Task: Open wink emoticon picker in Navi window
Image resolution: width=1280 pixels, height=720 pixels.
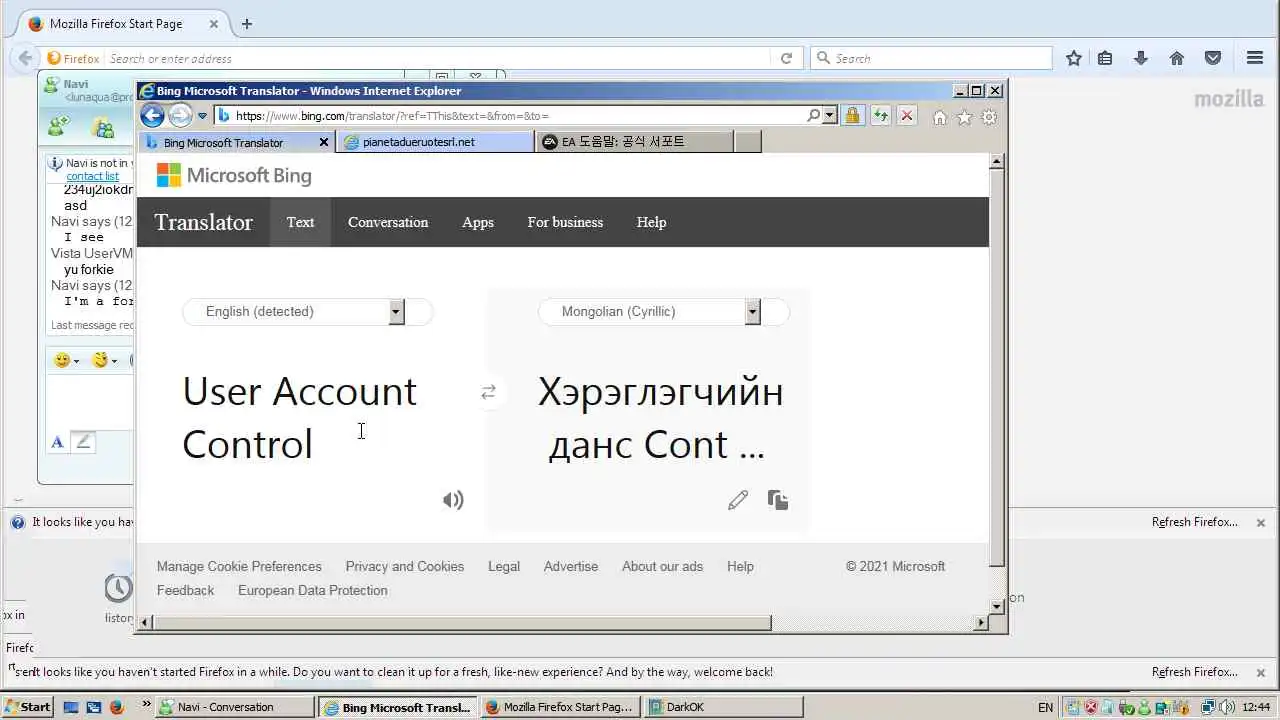Action: coord(104,360)
